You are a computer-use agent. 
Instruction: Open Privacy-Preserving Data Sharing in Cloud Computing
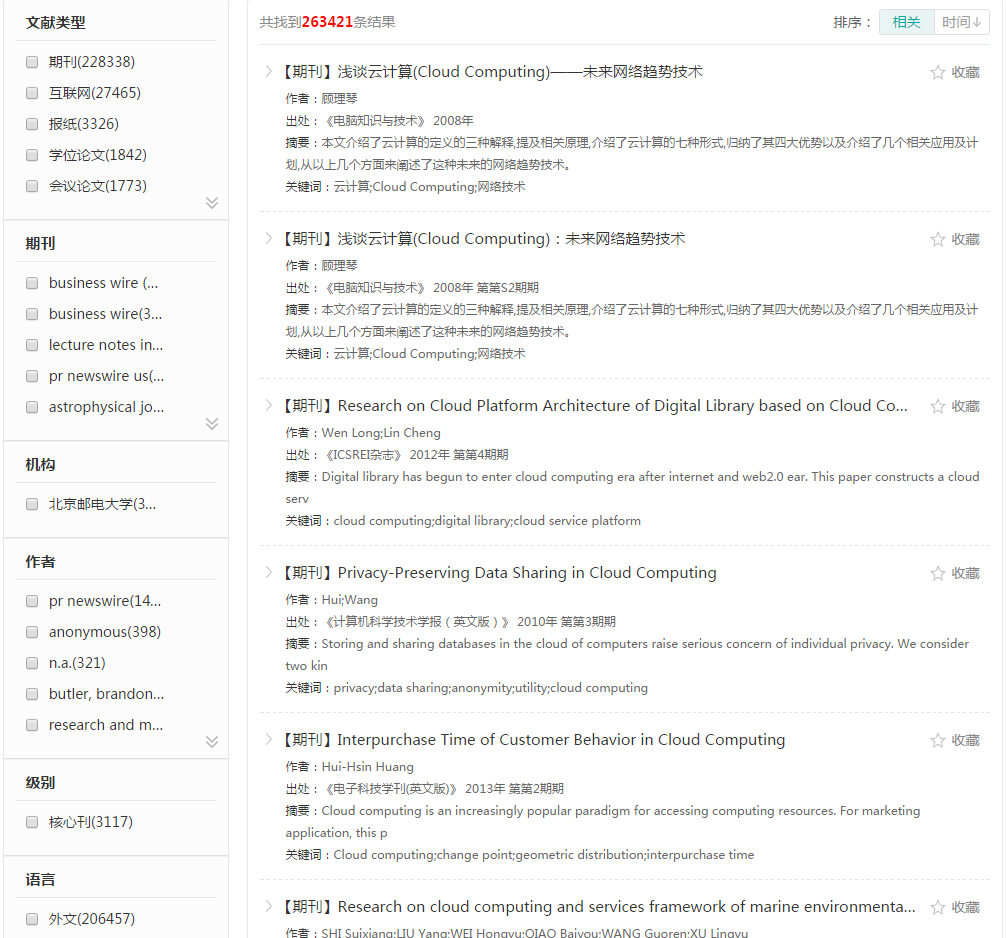pos(527,573)
